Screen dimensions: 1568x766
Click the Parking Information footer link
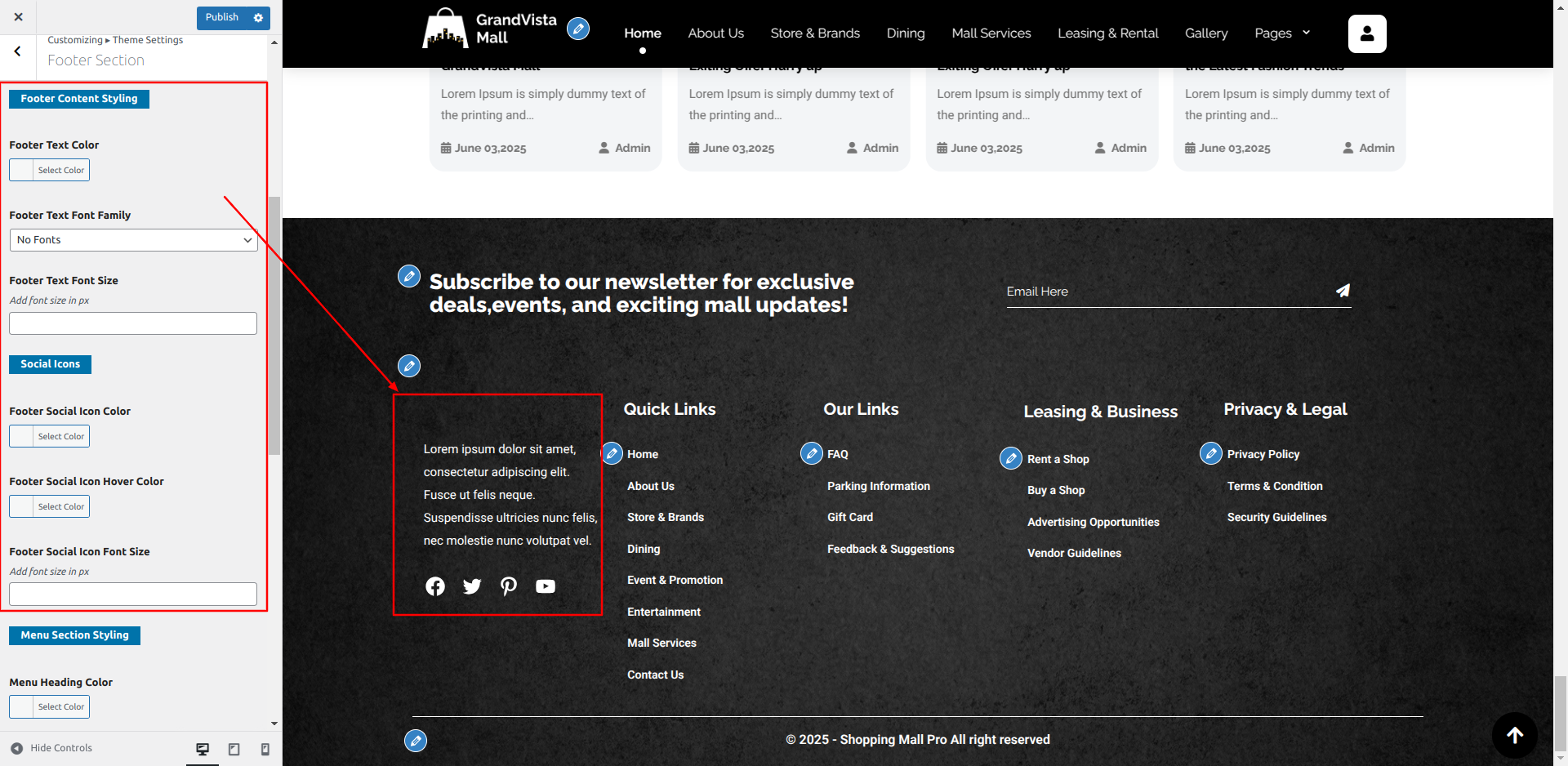pos(878,486)
